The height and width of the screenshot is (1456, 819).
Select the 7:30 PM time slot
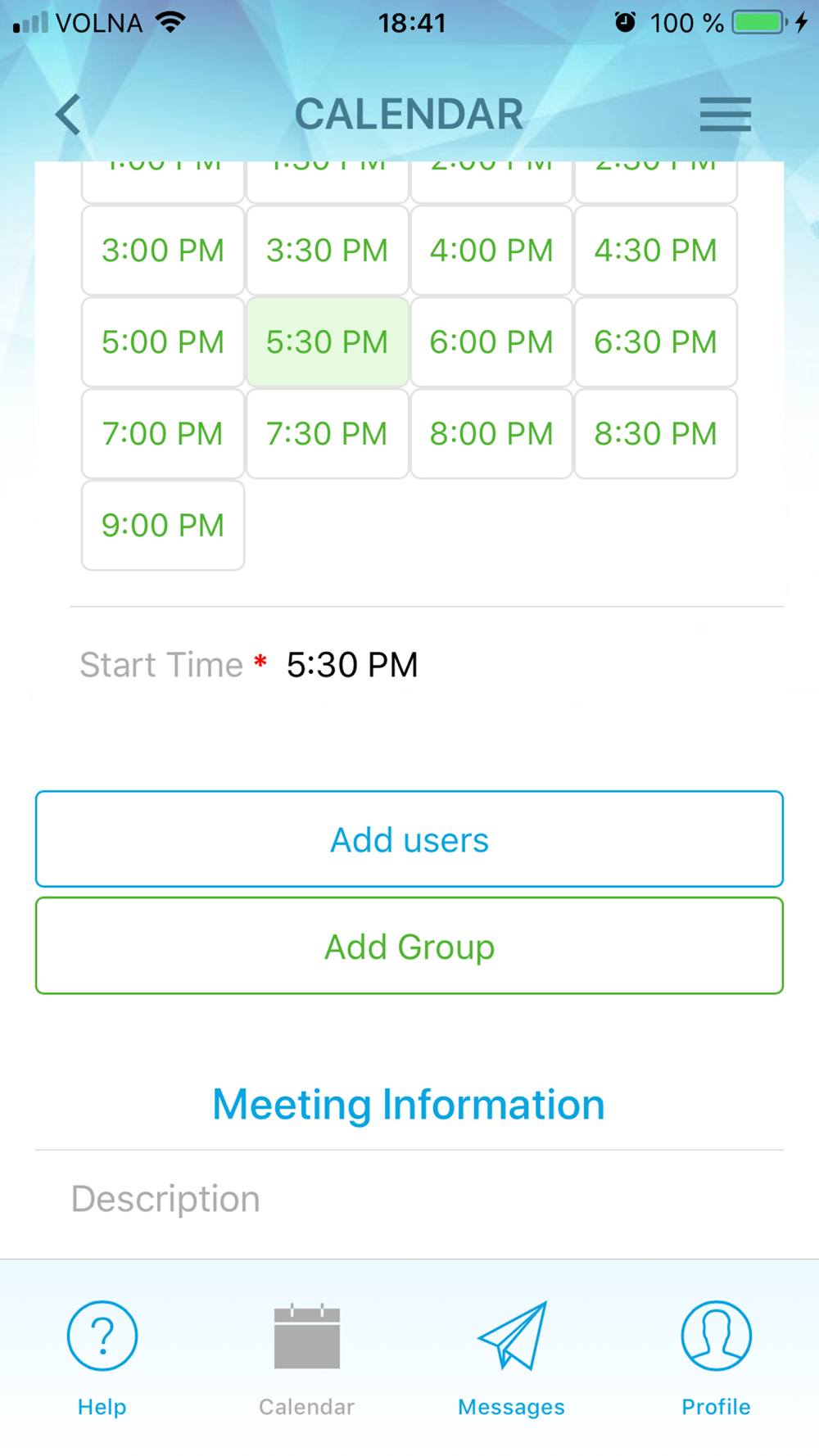click(x=328, y=433)
